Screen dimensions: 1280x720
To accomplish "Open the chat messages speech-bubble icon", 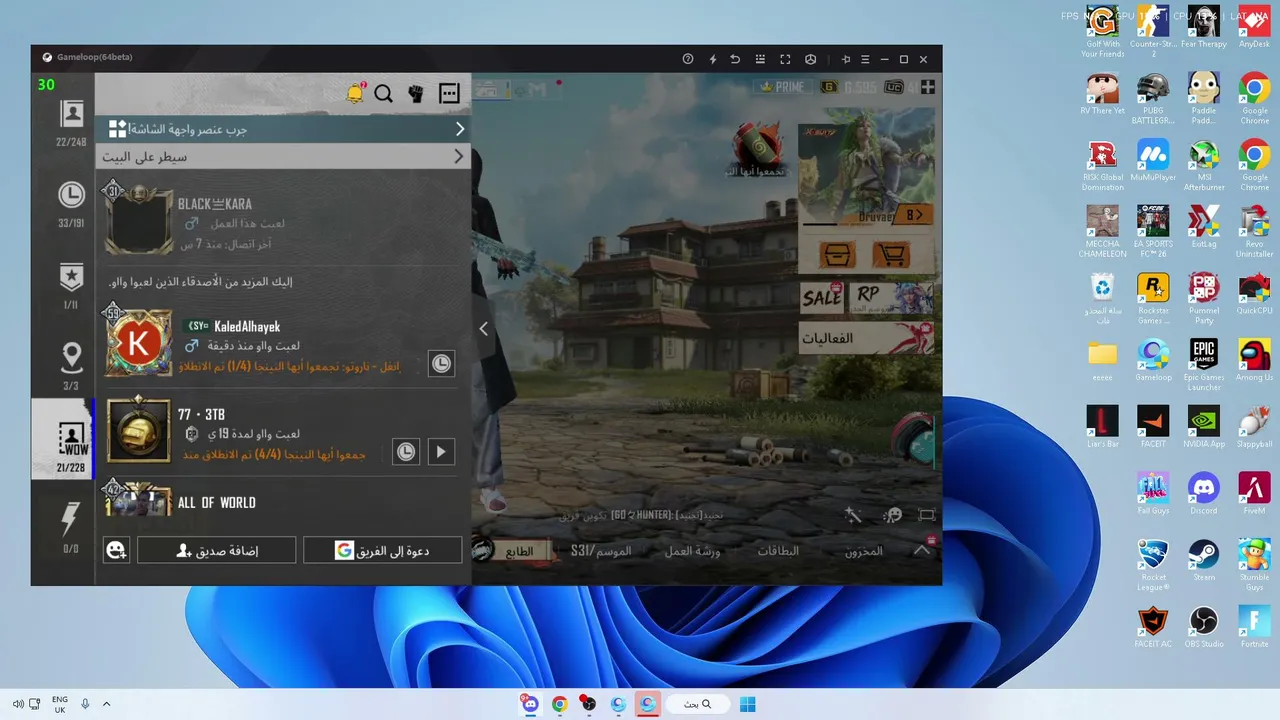I will pyautogui.click(x=450, y=94).
